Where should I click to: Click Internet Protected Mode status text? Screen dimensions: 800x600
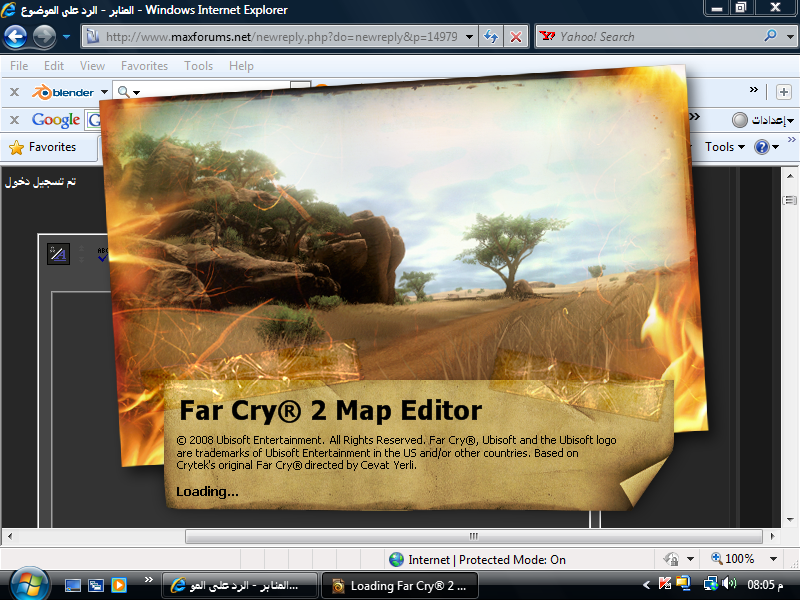[487, 560]
